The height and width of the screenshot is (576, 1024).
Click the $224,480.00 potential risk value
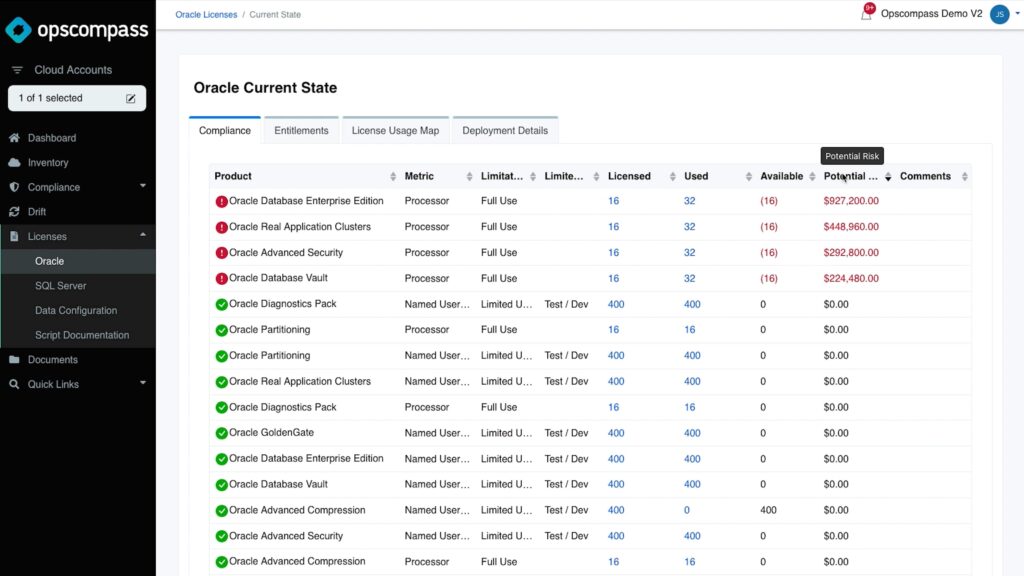coord(851,278)
